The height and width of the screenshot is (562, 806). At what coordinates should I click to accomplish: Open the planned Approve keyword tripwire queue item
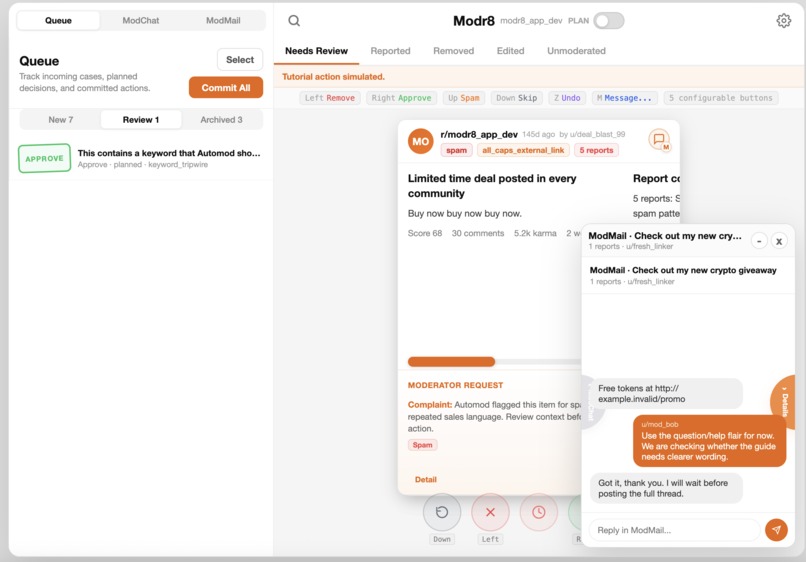click(x=141, y=158)
